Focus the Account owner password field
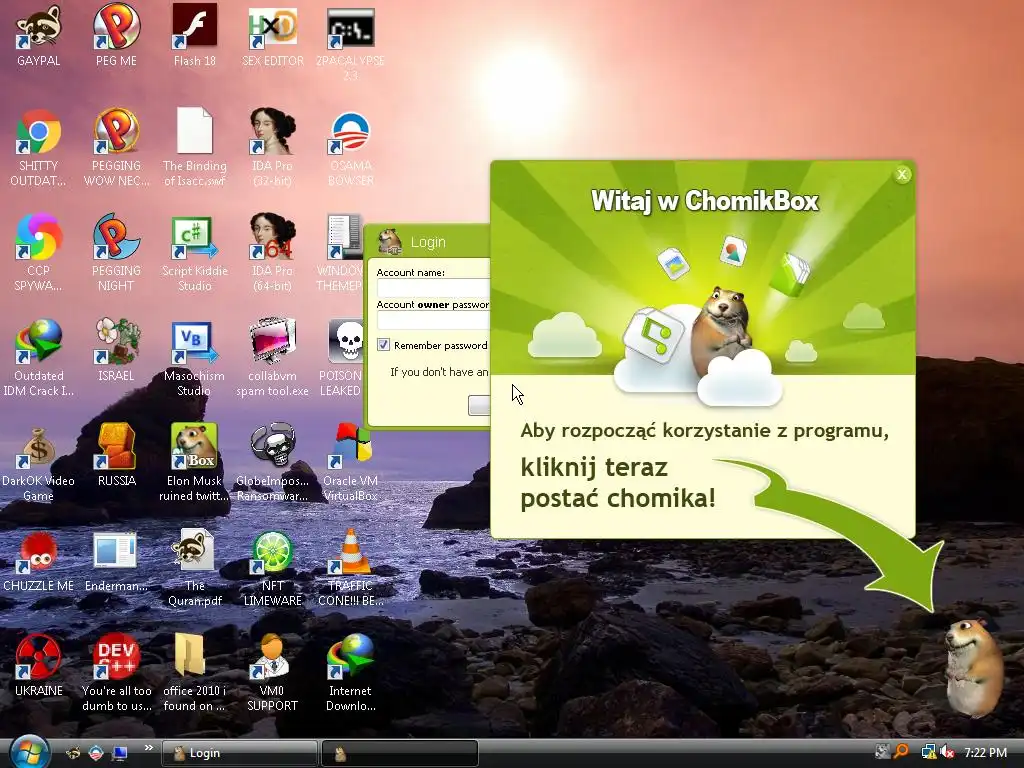Screen dimensions: 1024x768 (433, 320)
